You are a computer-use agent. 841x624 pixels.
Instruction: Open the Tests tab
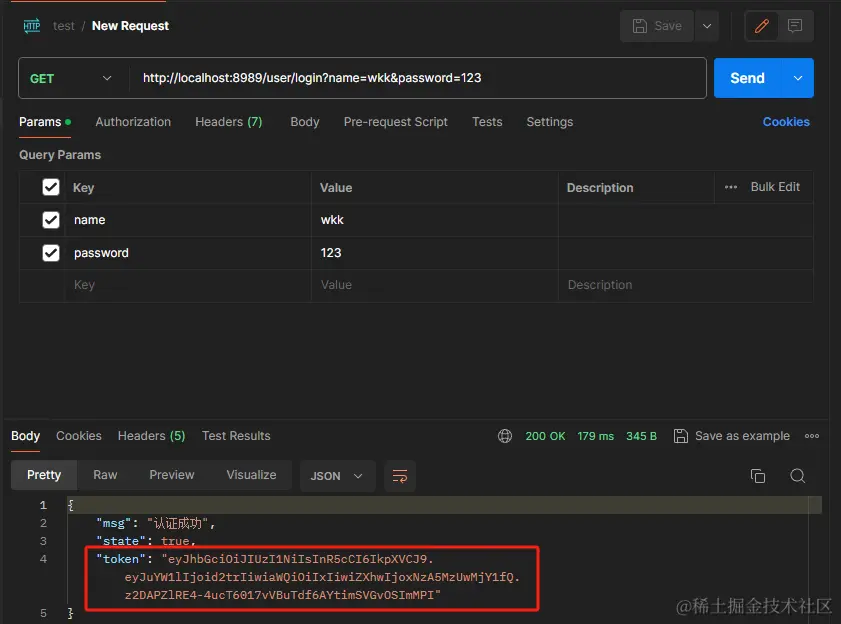pyautogui.click(x=487, y=122)
